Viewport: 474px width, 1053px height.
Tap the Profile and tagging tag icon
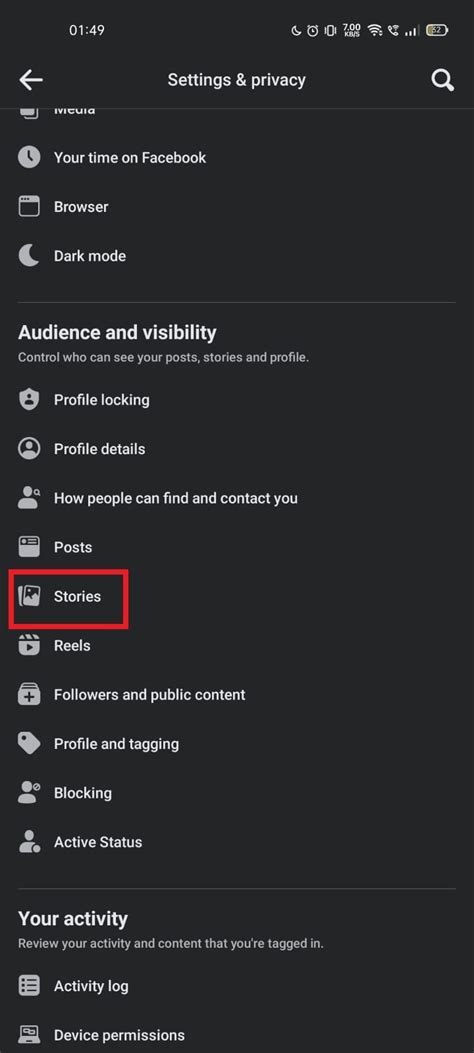(29, 743)
